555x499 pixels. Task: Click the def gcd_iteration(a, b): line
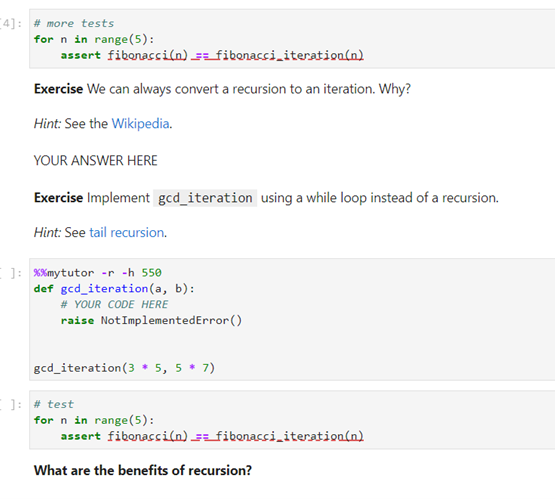pyautogui.click(x=114, y=289)
